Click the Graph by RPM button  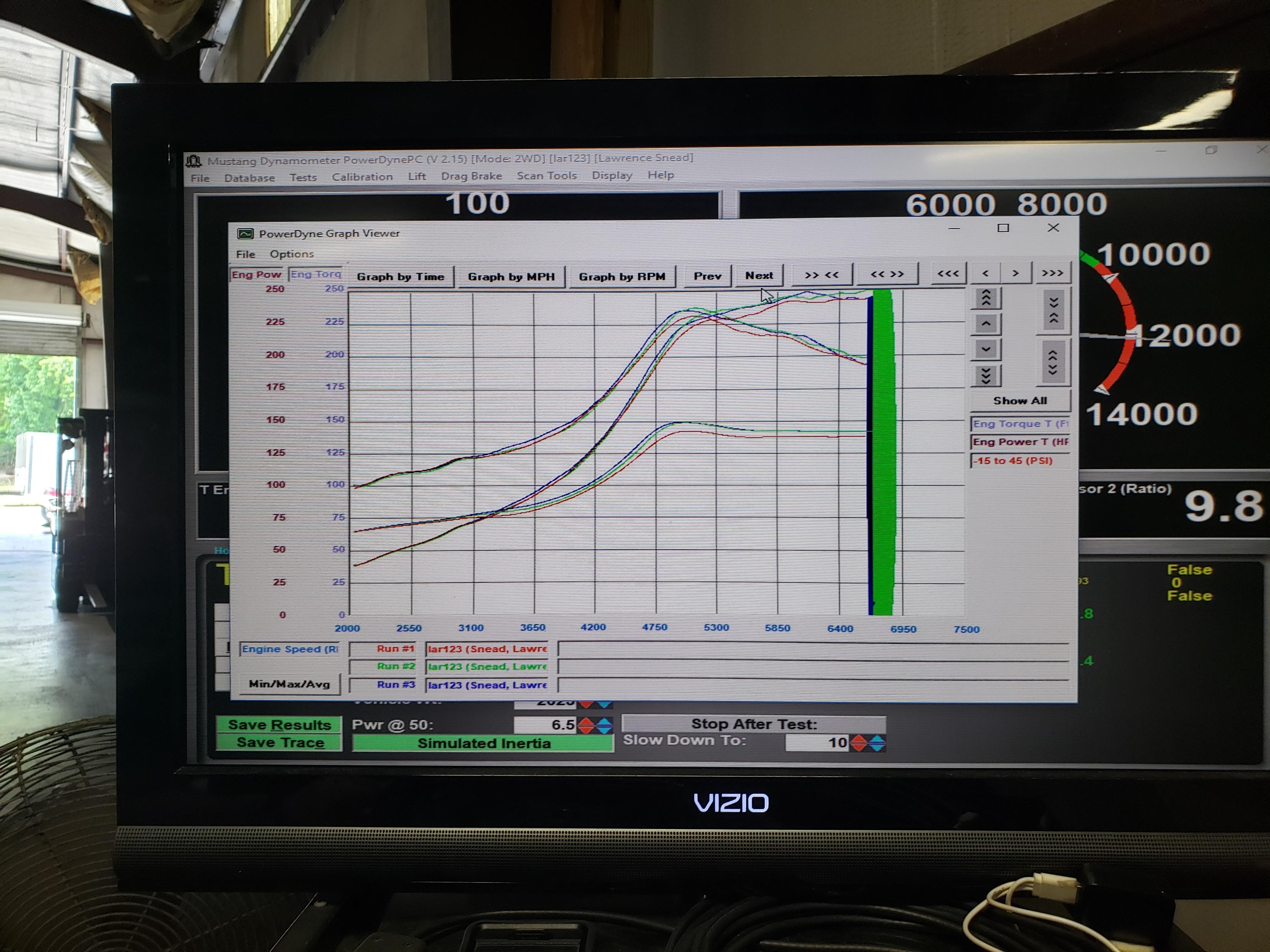(x=622, y=276)
